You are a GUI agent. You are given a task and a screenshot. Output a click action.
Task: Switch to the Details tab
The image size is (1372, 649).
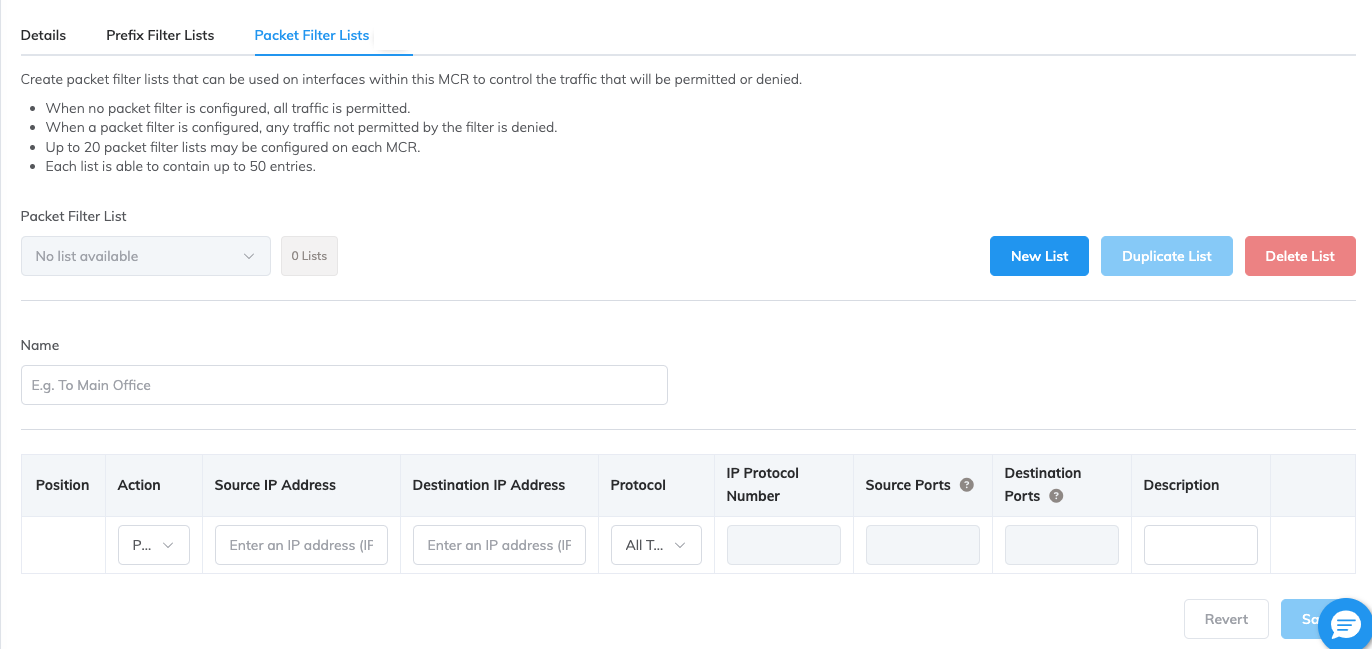pyautogui.click(x=42, y=35)
